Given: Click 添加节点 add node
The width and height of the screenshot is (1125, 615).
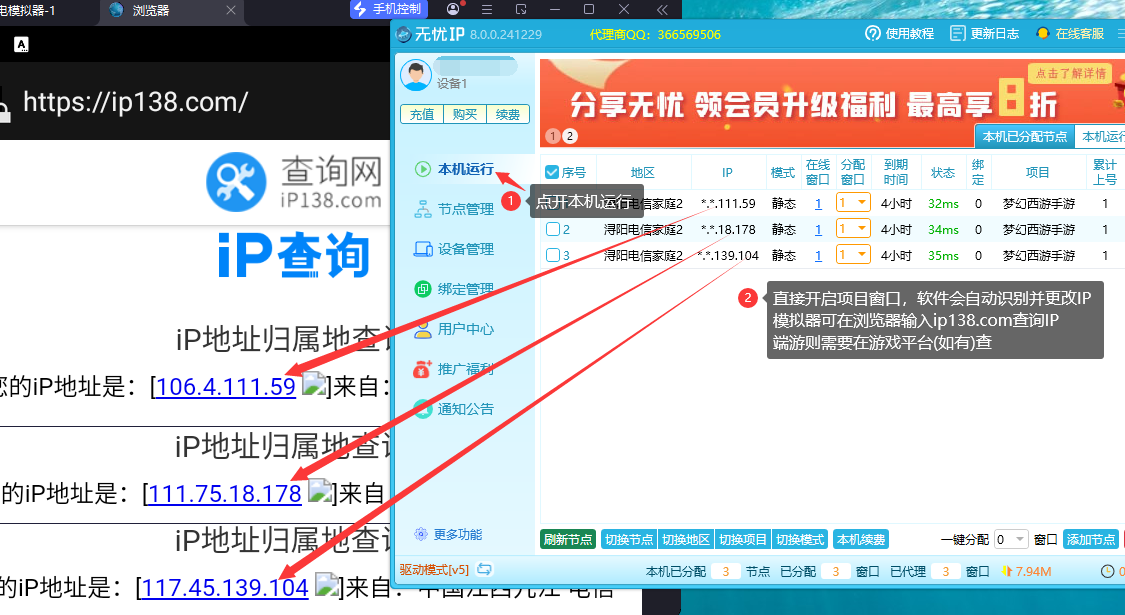Looking at the screenshot, I should 1091,540.
